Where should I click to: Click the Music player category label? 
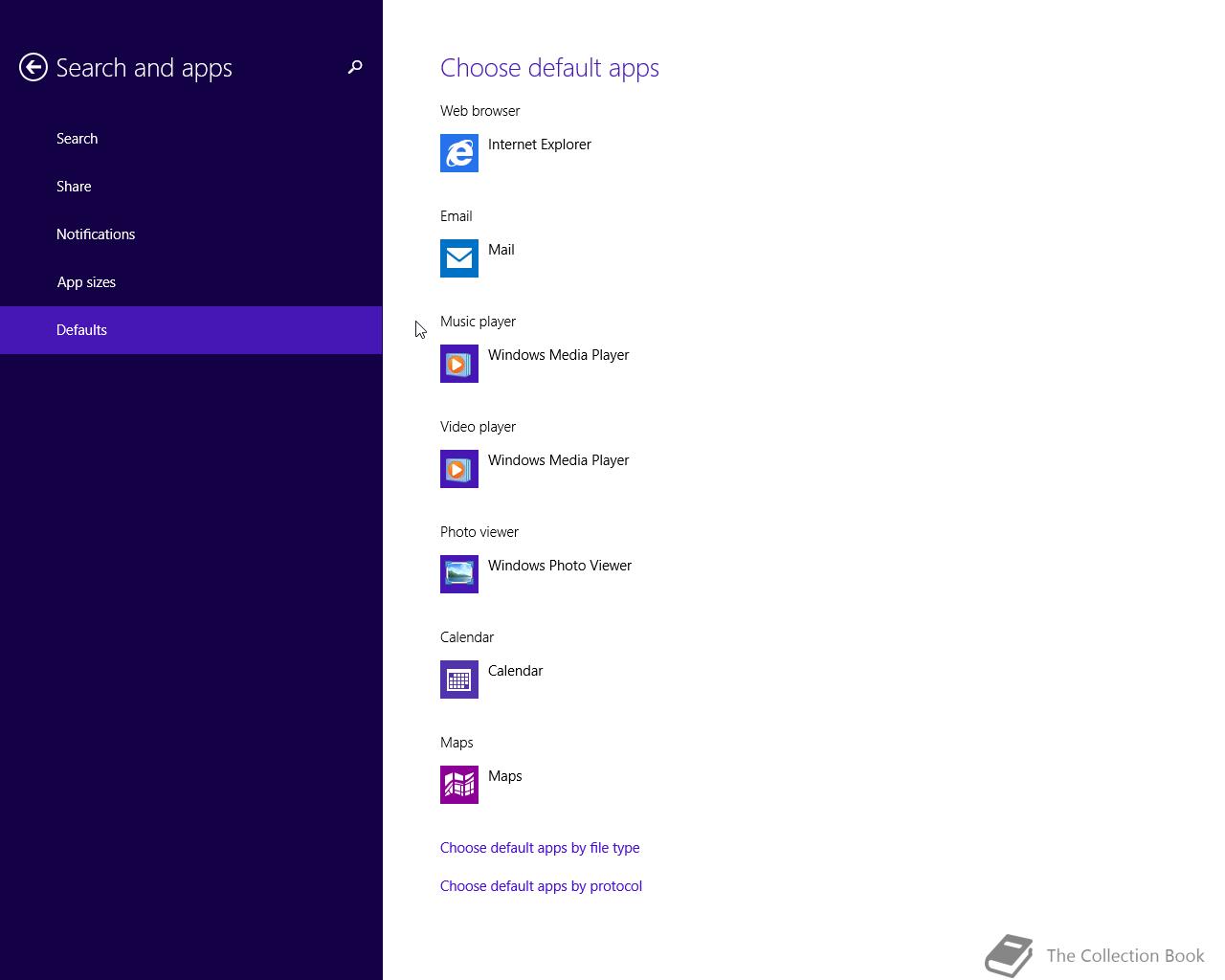point(479,322)
